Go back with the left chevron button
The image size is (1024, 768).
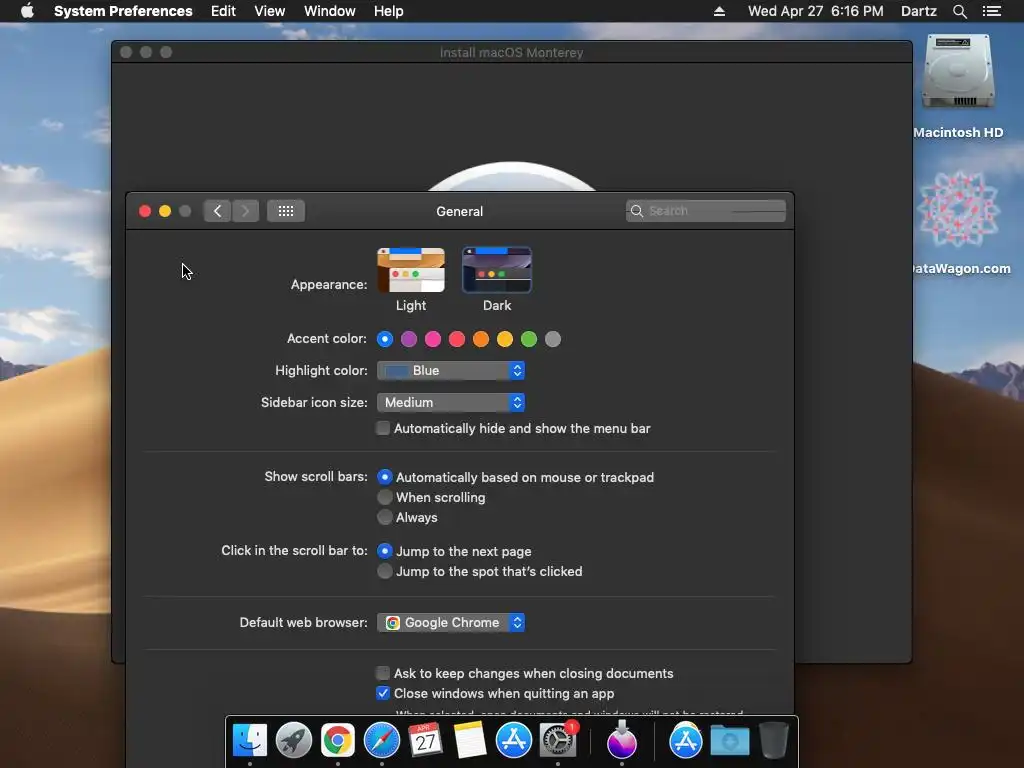coord(217,211)
